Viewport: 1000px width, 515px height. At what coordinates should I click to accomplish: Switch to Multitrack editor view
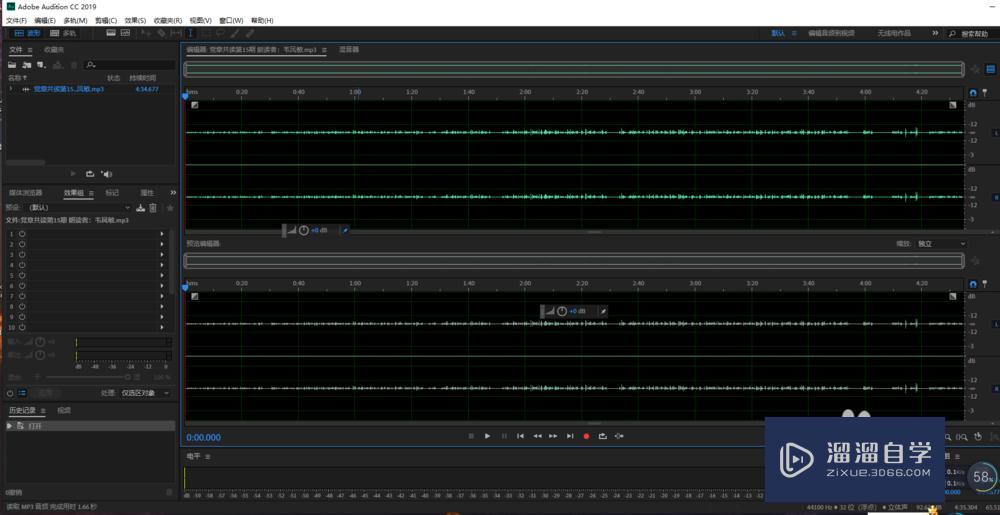(x=62, y=33)
